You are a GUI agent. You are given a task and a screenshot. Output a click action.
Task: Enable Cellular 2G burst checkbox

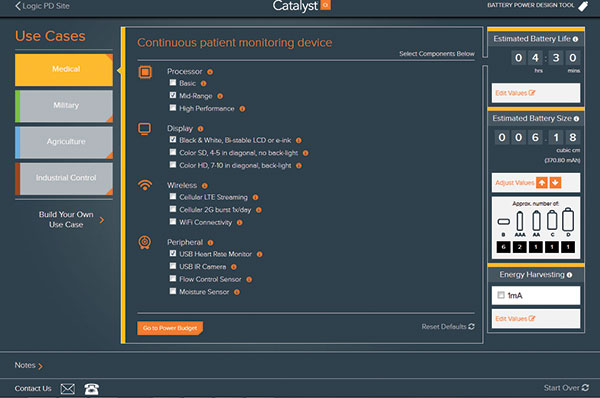pyautogui.click(x=173, y=209)
